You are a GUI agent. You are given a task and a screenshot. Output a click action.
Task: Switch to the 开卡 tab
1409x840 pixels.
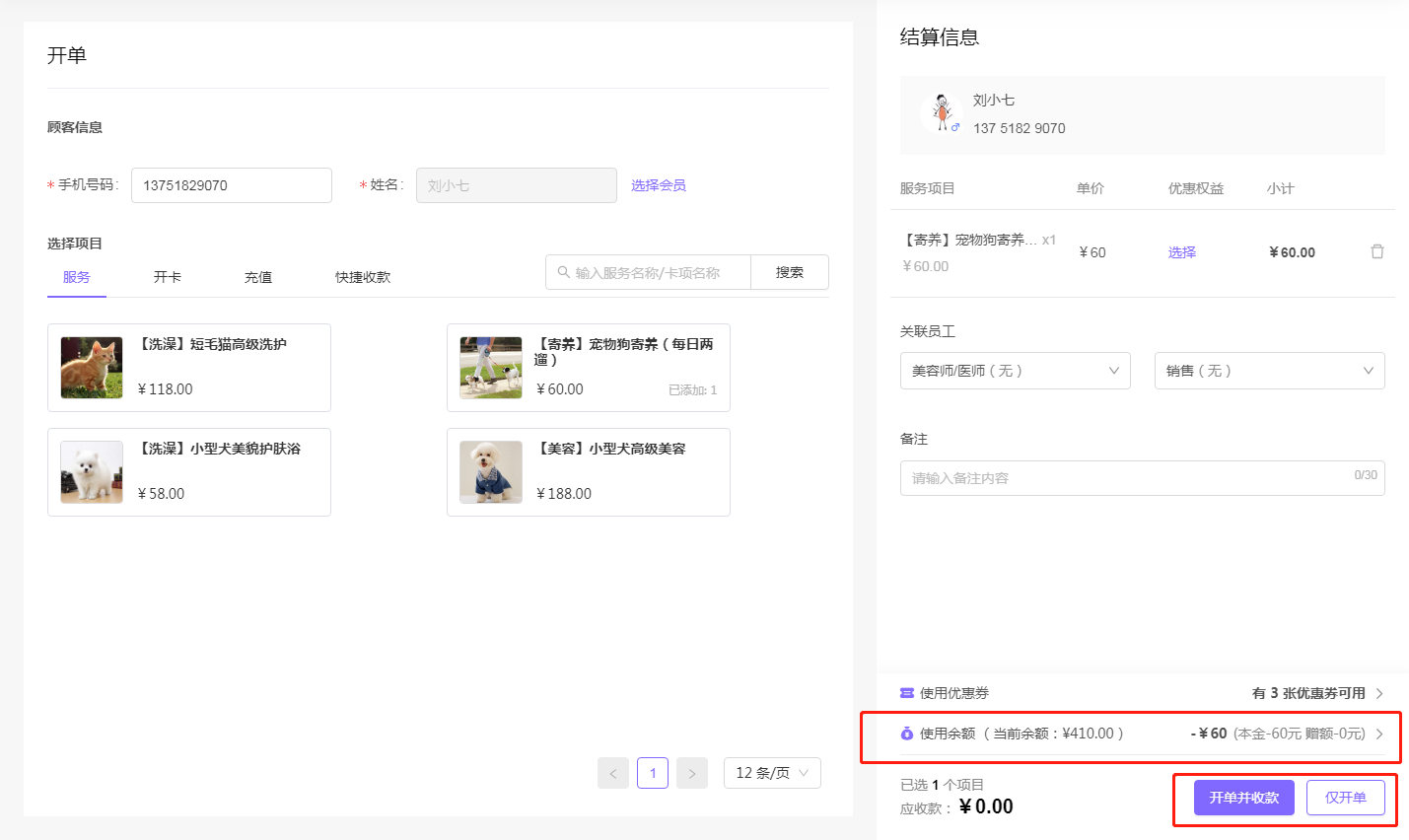tap(168, 277)
